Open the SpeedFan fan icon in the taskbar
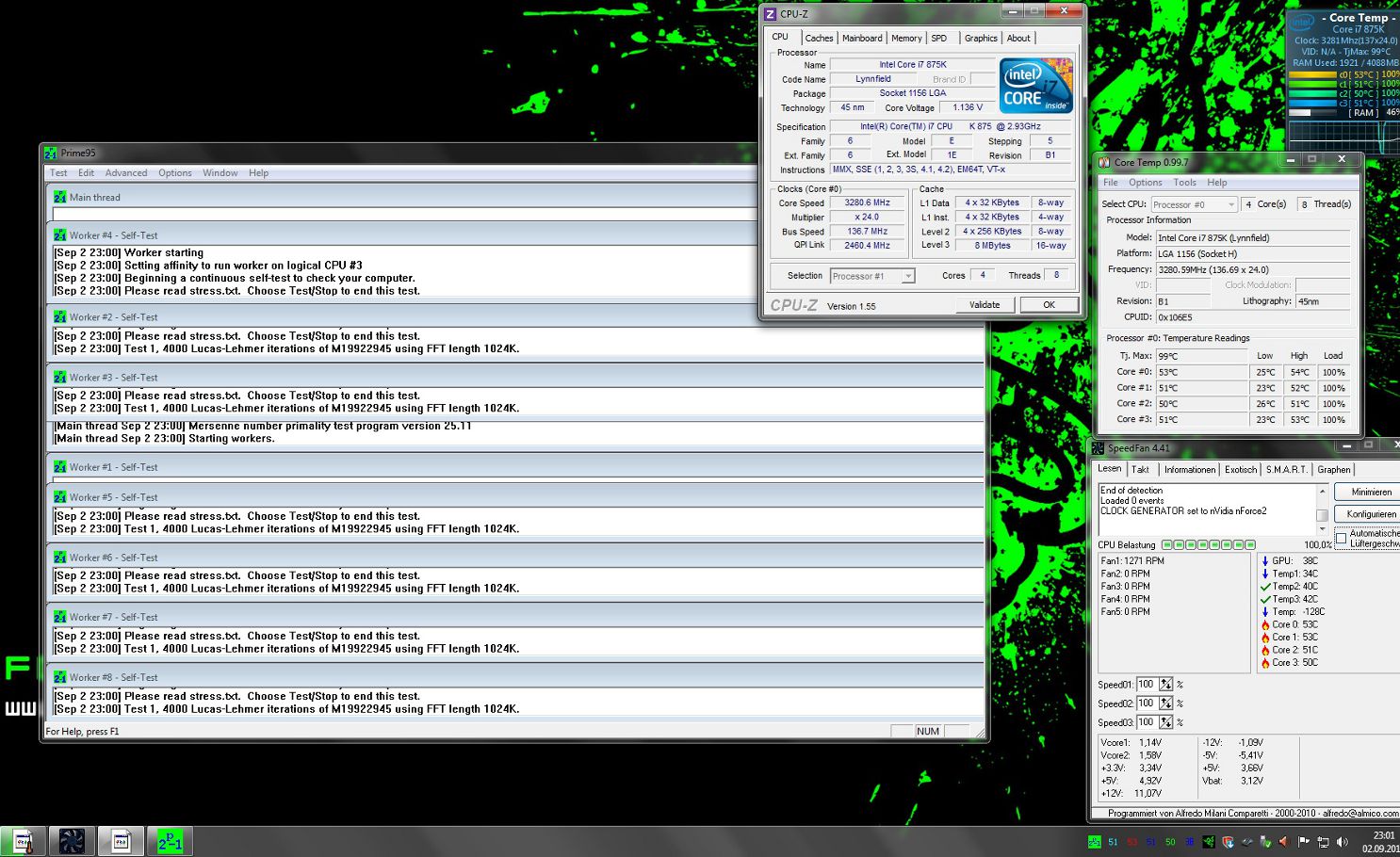Screen dimensions: 1400x857 point(72,841)
